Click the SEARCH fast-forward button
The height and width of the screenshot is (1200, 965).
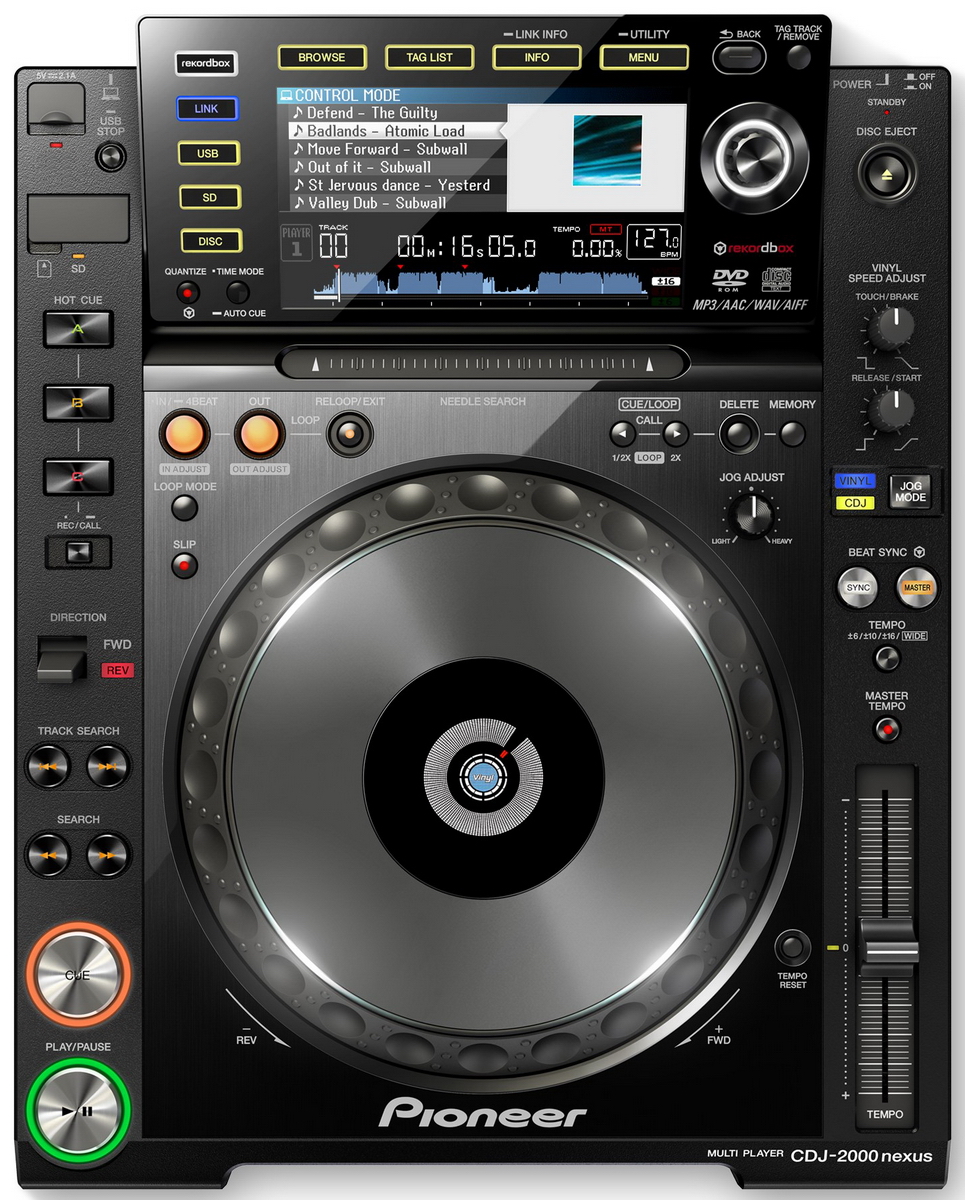(x=108, y=855)
